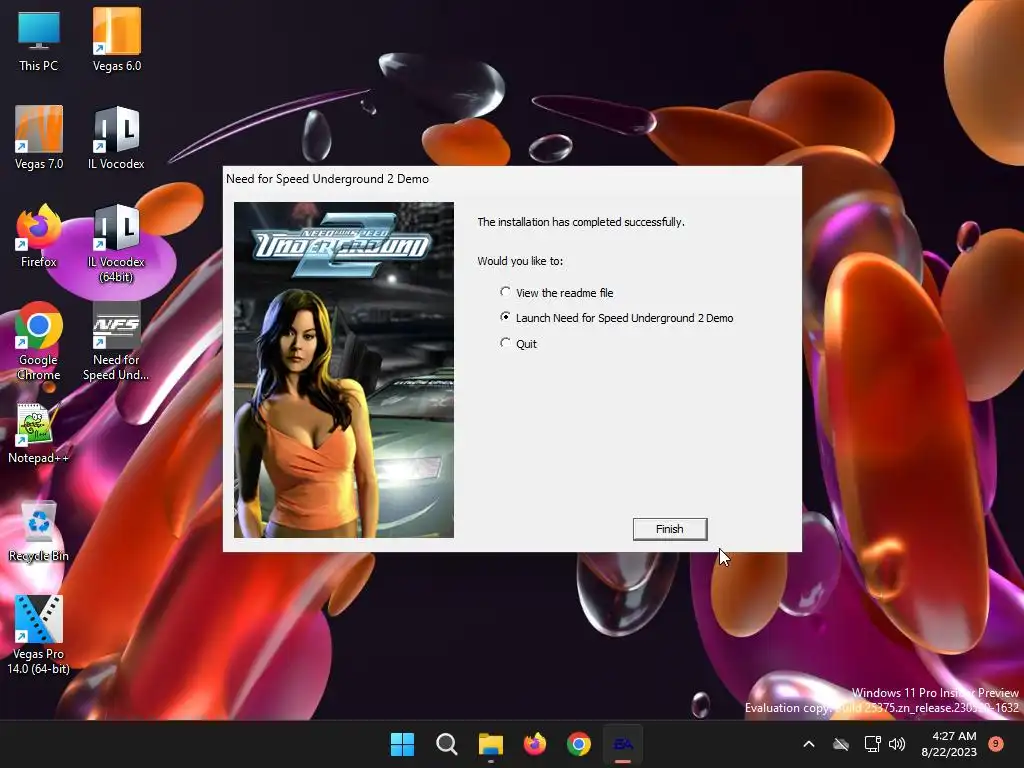This screenshot has width=1024, height=768.
Task: Select the IL Vocodex desktop shortcut
Action: click(116, 138)
